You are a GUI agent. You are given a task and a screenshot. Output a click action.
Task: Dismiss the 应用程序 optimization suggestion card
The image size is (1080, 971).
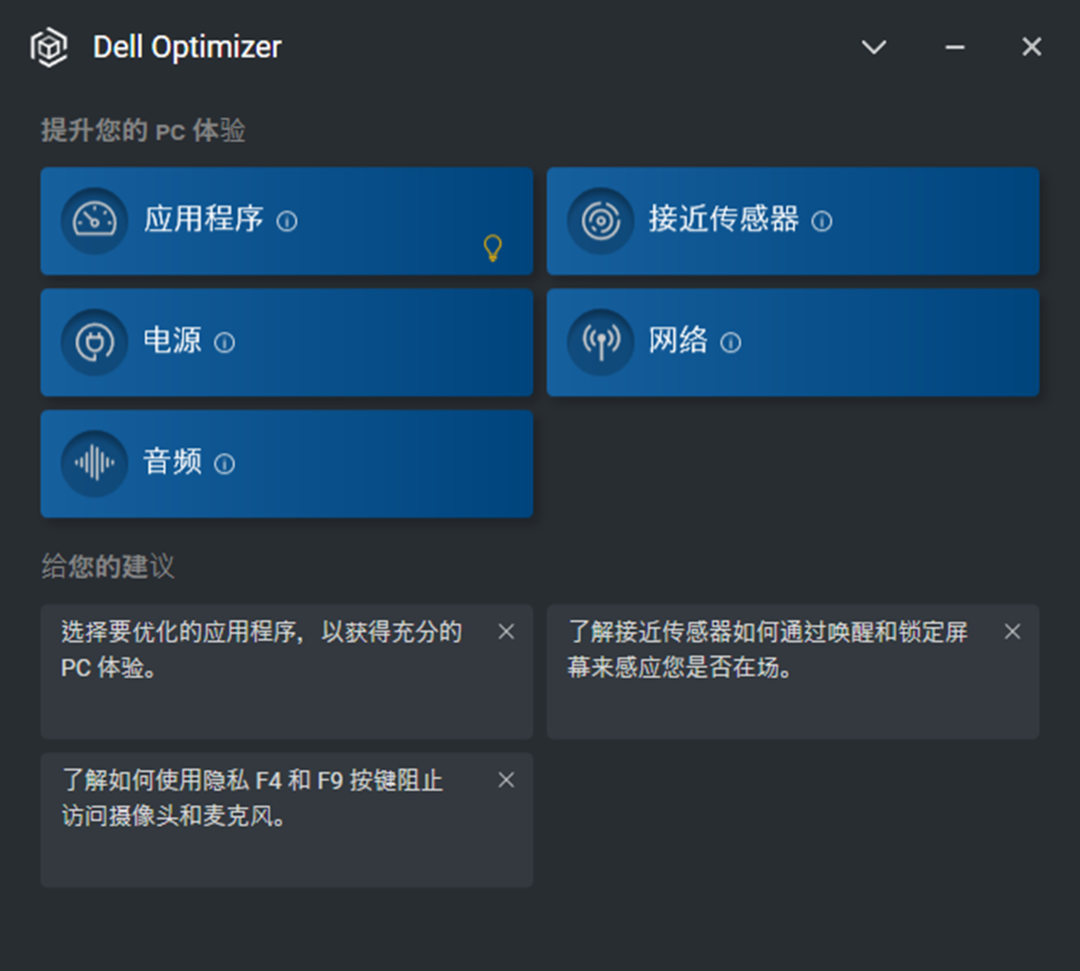click(x=506, y=631)
